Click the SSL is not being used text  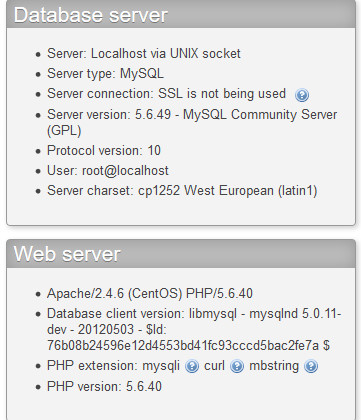tap(222, 94)
